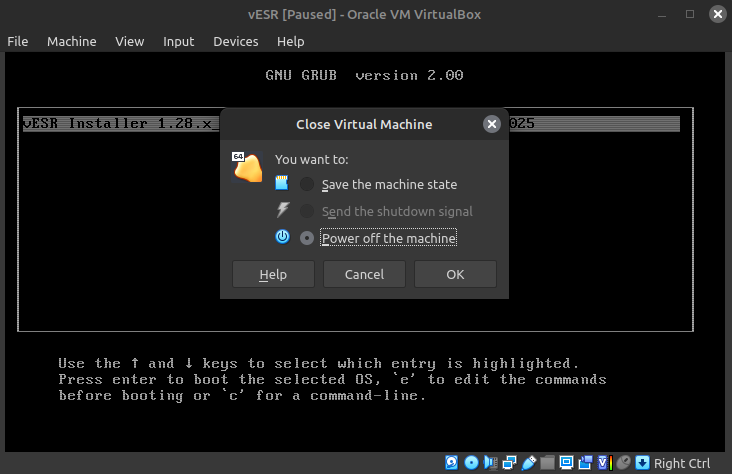Click the CPU virtualization status icon
The height and width of the screenshot is (474, 732).
tap(605, 462)
